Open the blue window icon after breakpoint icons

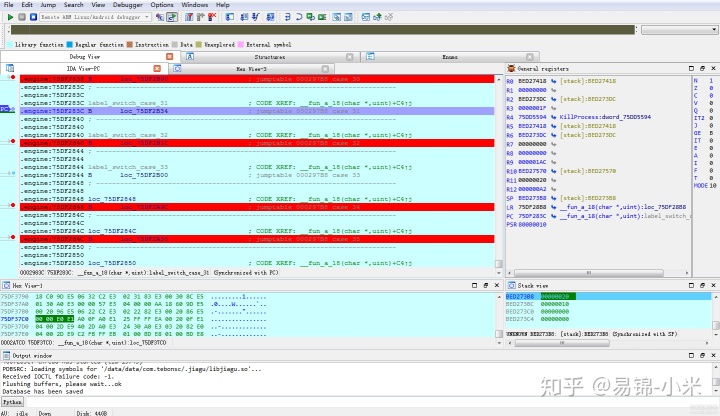click(230, 17)
